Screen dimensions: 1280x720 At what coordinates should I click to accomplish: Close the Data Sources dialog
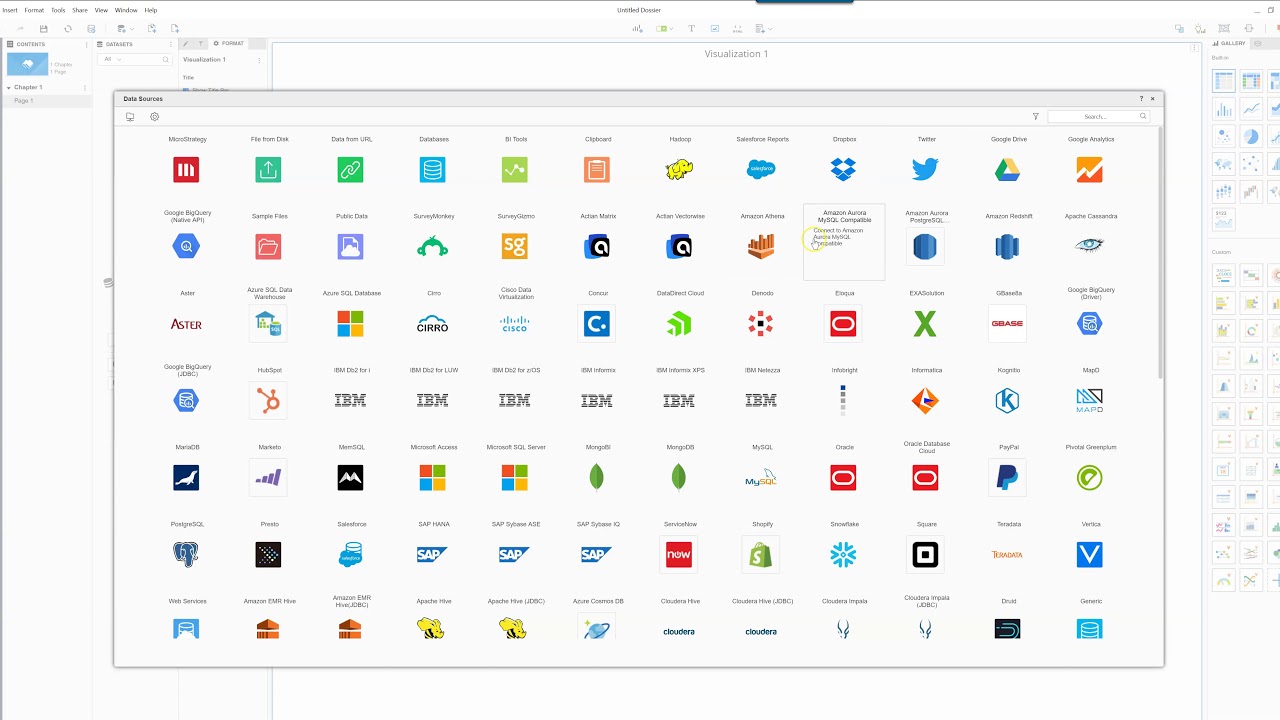(x=1152, y=99)
